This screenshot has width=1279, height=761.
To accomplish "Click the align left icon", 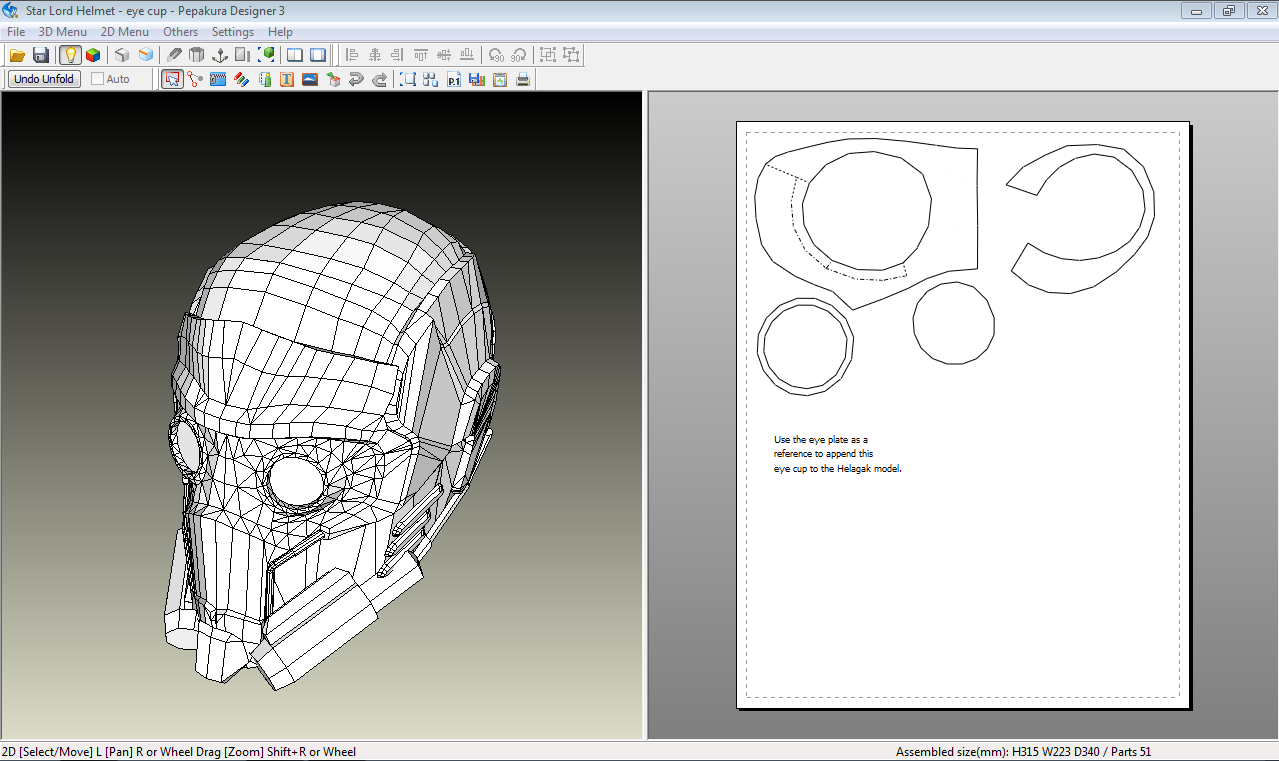I will 351,55.
